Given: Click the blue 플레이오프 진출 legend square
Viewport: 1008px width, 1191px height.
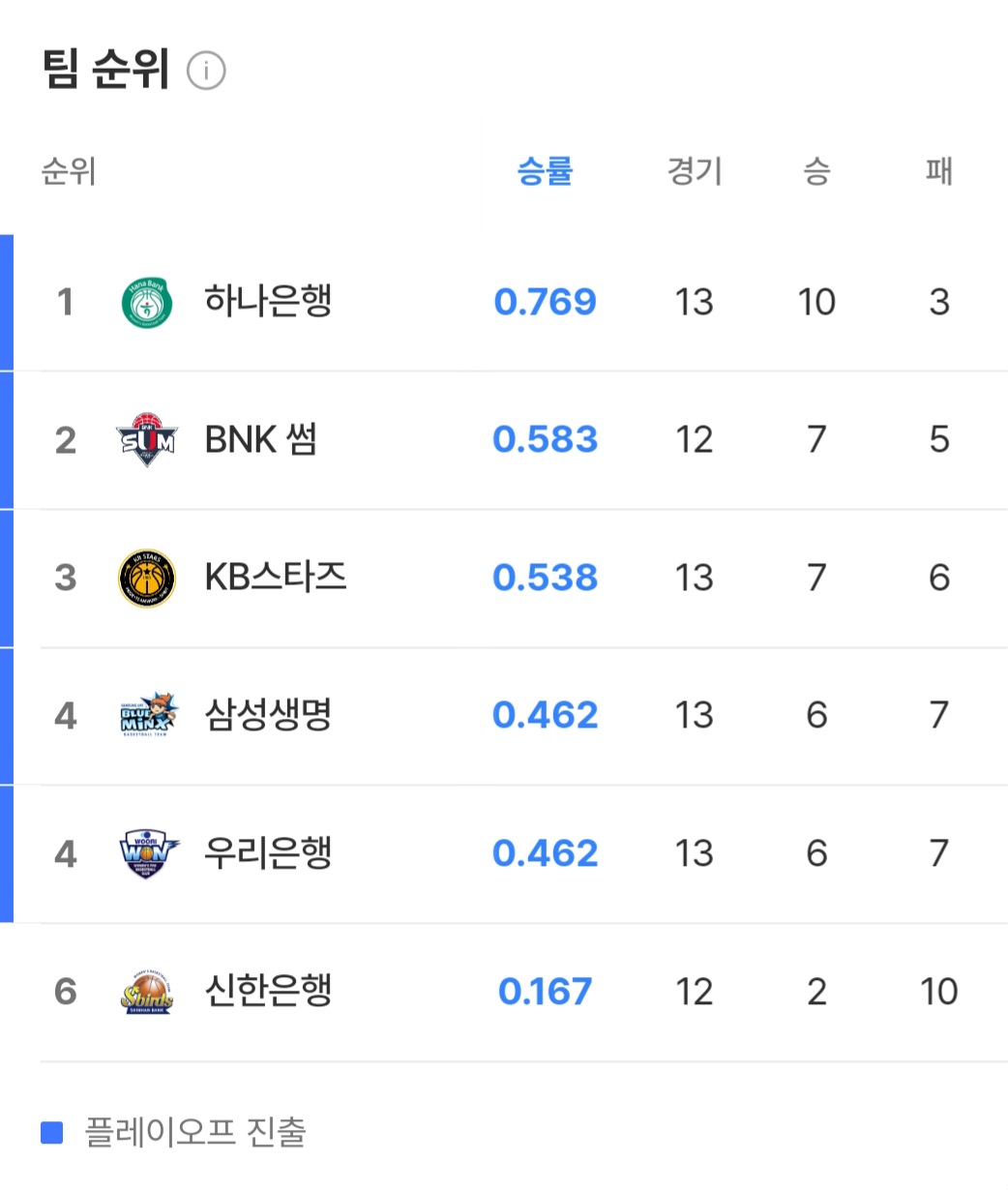Looking at the screenshot, I should [52, 1132].
